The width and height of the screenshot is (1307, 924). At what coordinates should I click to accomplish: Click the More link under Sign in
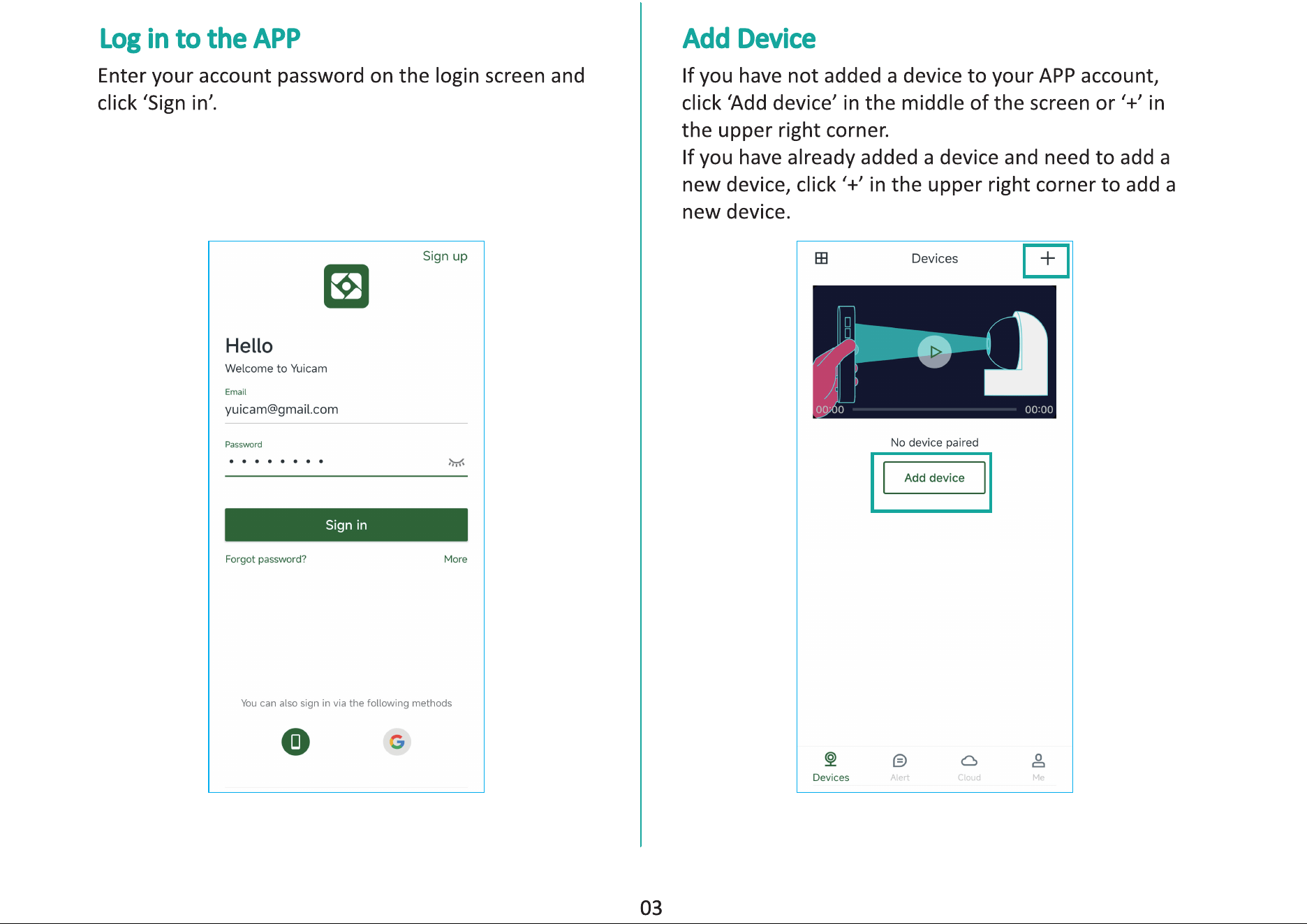pyautogui.click(x=455, y=559)
